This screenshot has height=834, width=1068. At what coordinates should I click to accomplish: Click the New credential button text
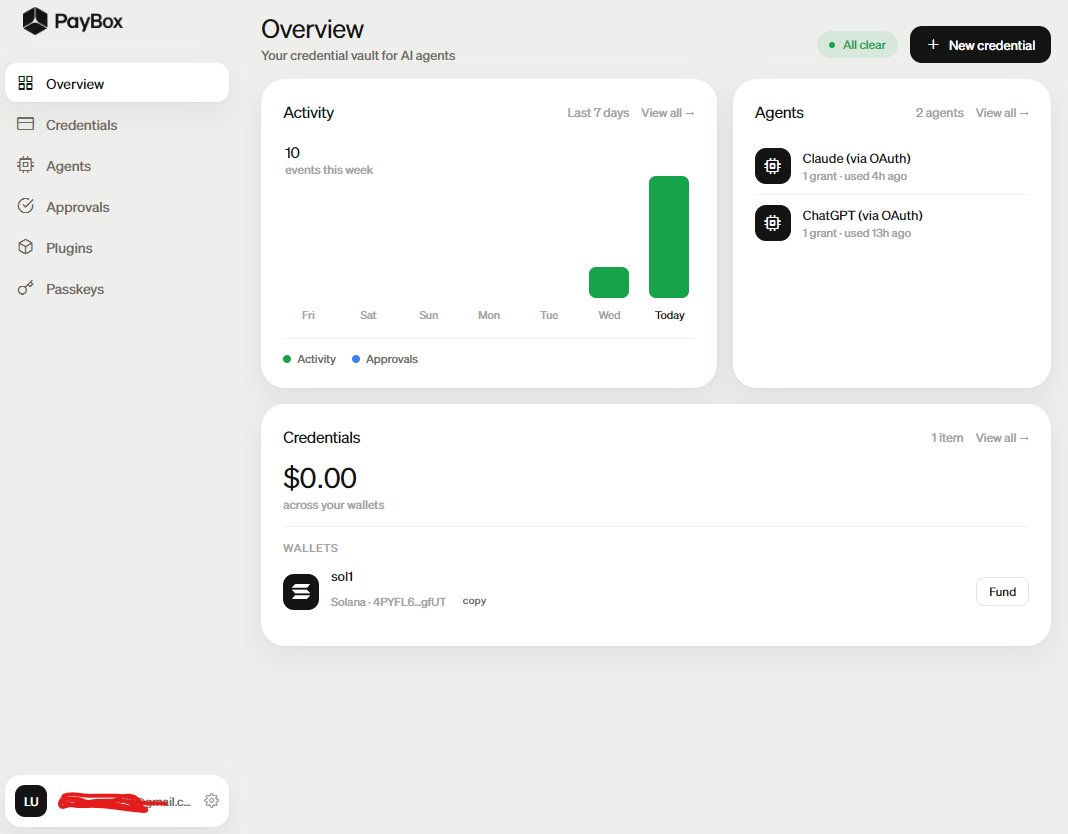[992, 45]
